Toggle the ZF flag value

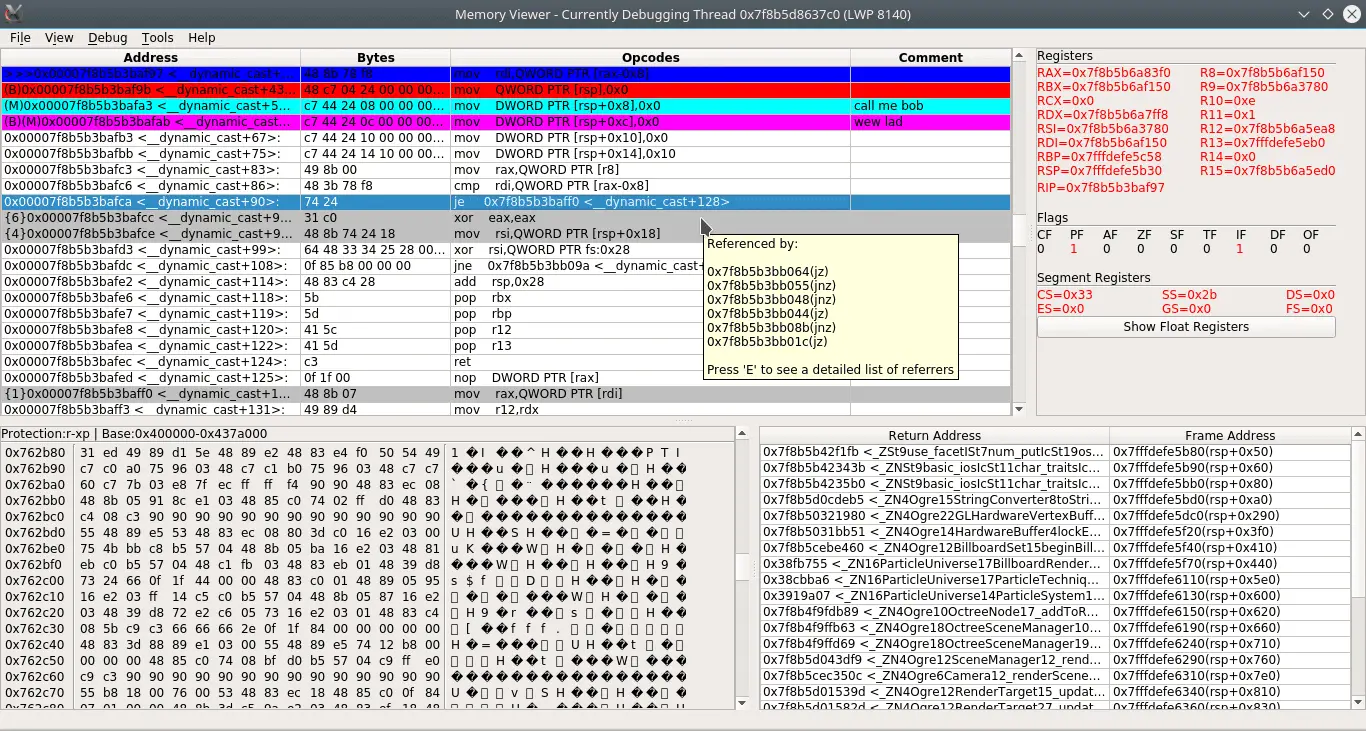(1141, 249)
